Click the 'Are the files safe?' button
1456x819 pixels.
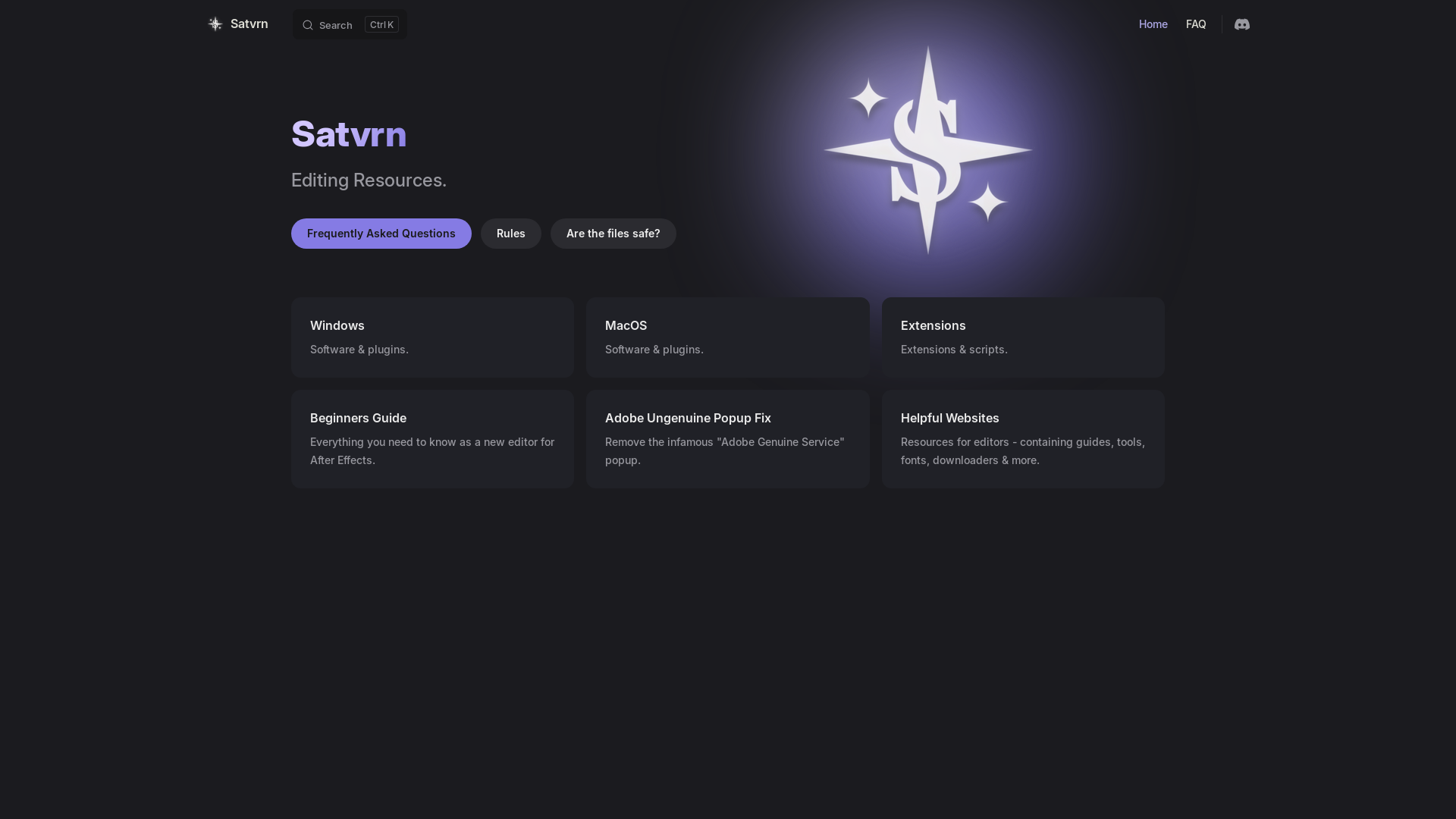(x=613, y=234)
